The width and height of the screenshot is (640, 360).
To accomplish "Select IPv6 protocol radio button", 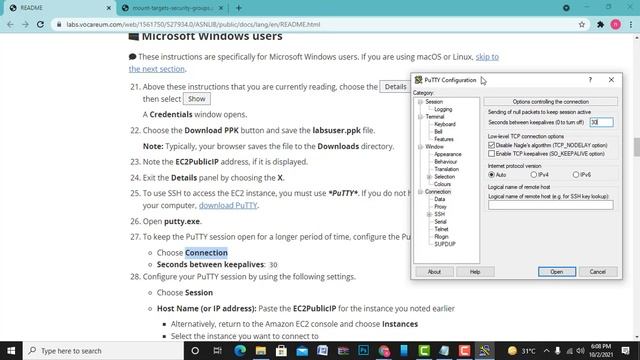I will (x=576, y=174).
